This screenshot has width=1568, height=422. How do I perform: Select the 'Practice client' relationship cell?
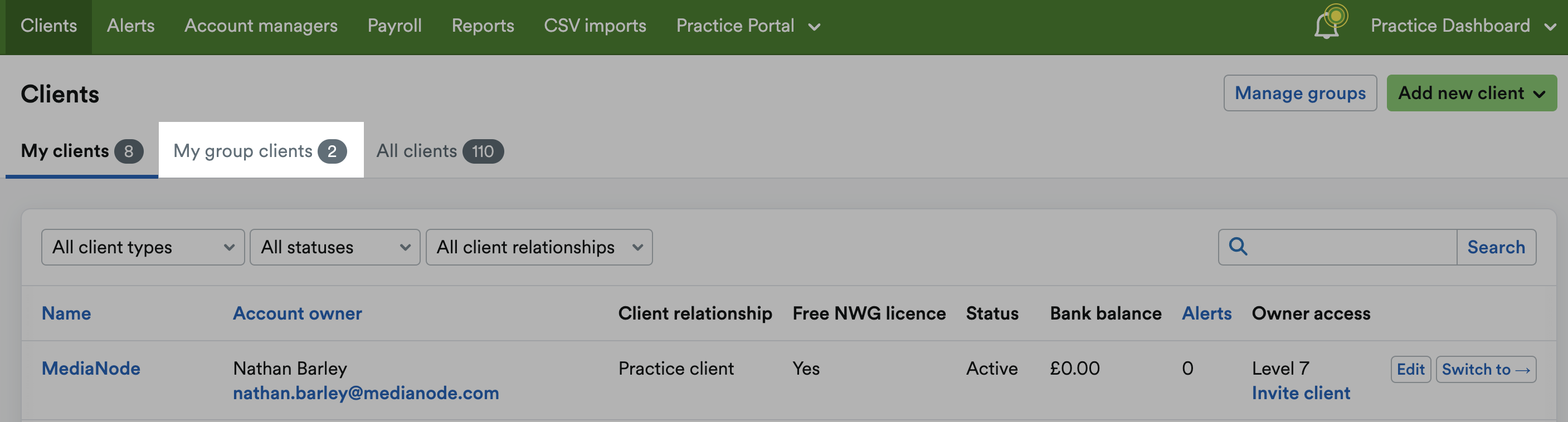point(676,369)
